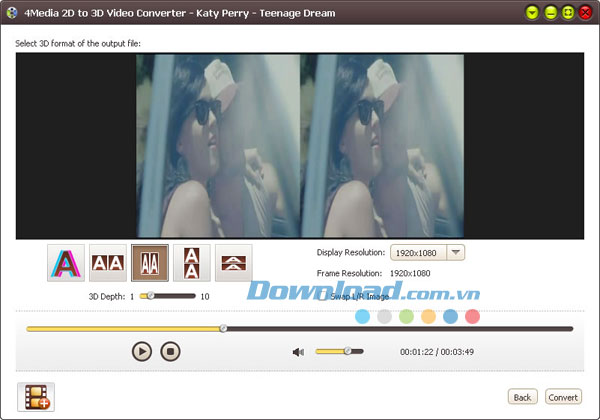The height and width of the screenshot is (420, 600).
Task: Toggle the Swap L/R Image checkbox
Action: (323, 296)
